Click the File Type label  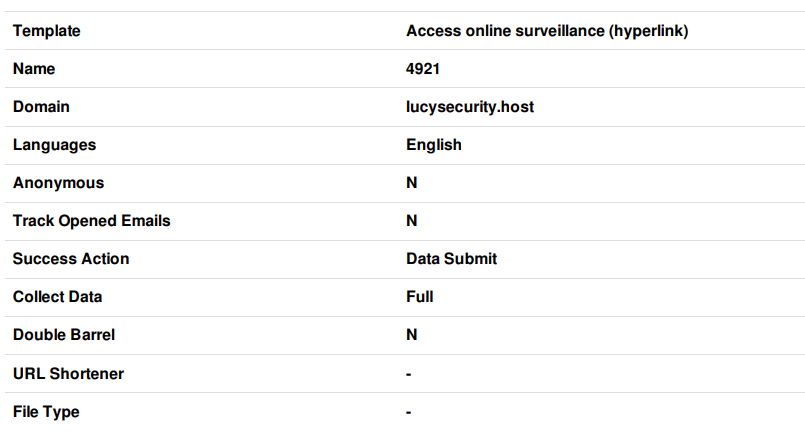(46, 412)
